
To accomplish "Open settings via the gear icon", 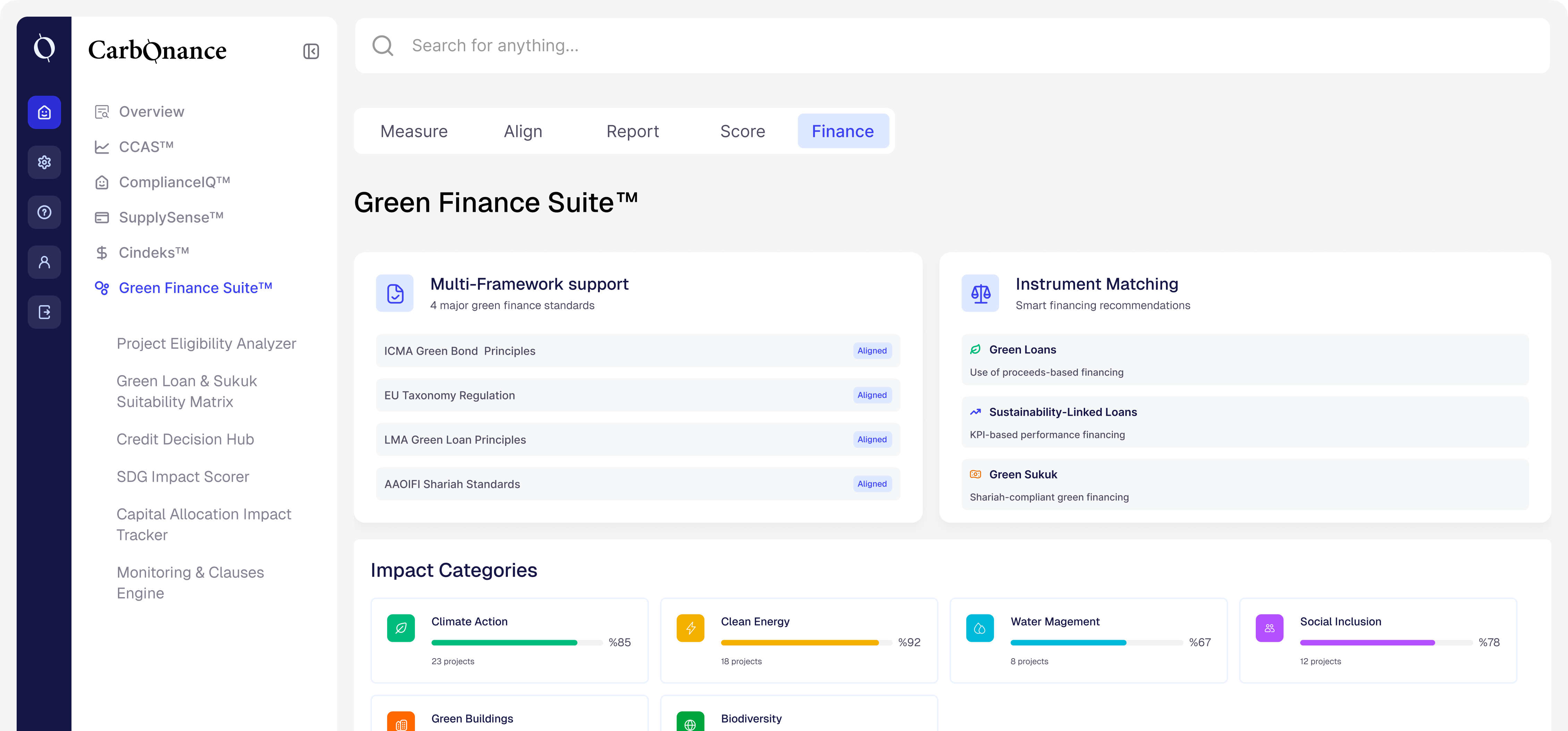I will tap(44, 162).
